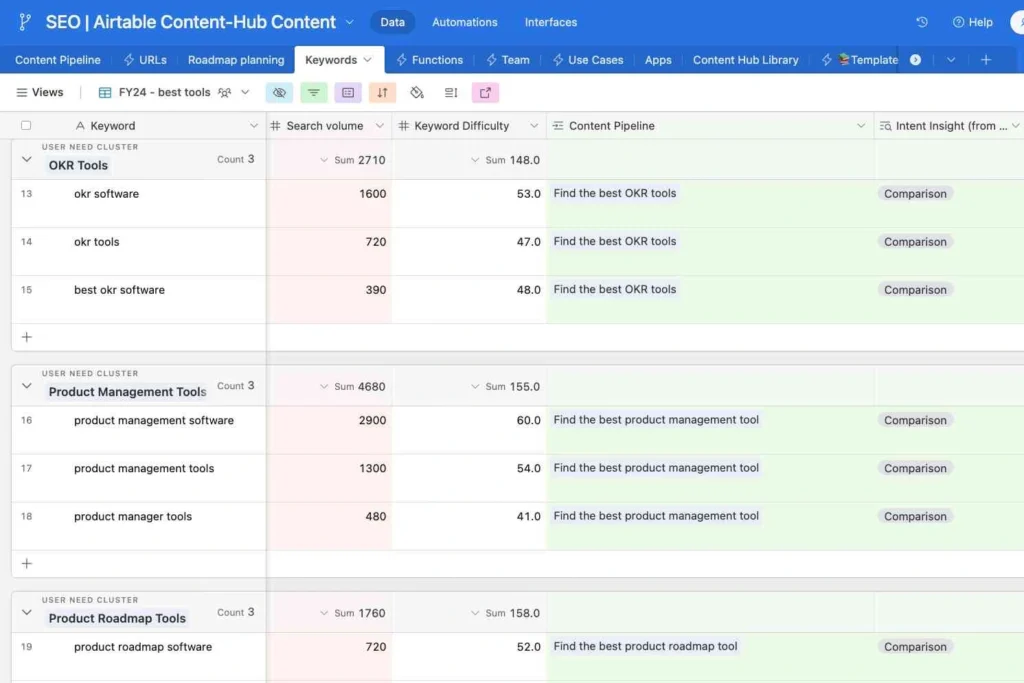1024x683 pixels.
Task: Open the Content Pipeline column dropdown
Action: 861,126
